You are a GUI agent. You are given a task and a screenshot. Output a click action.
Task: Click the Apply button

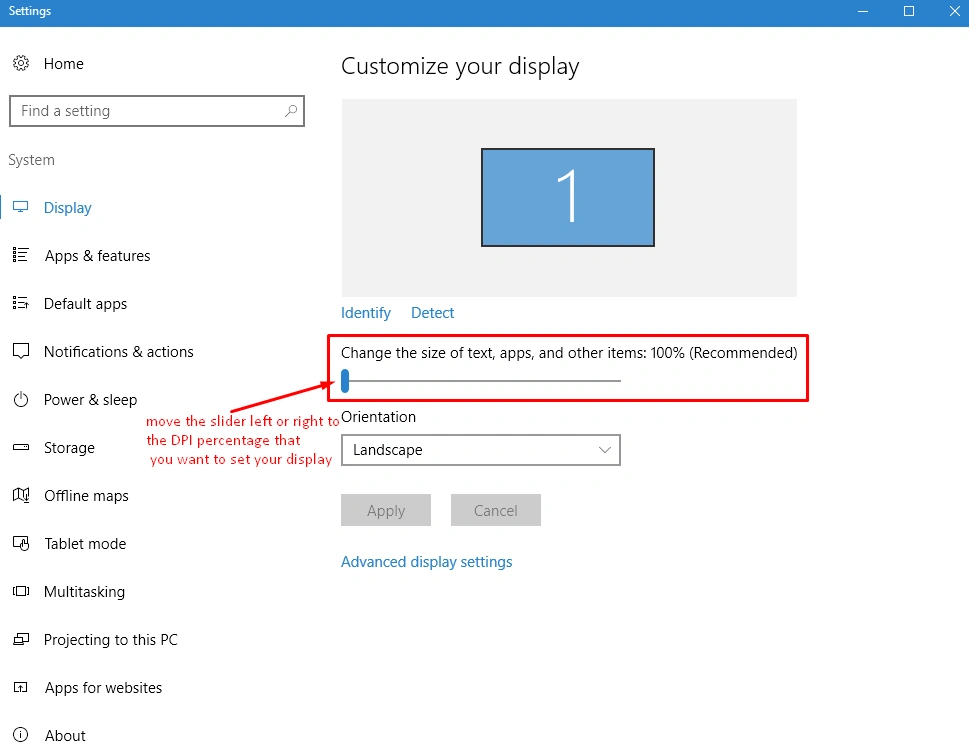(x=386, y=510)
